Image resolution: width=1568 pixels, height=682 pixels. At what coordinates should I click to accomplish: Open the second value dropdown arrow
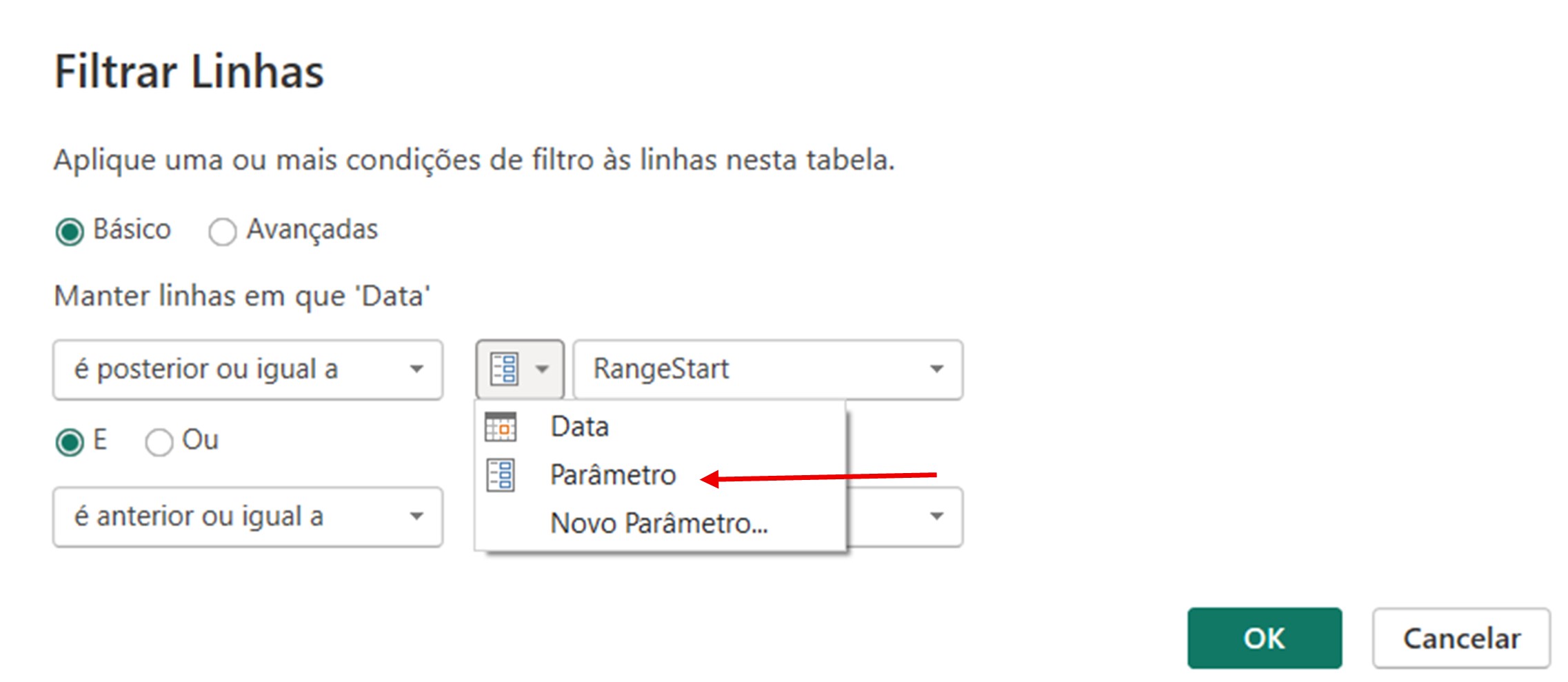pos(936,516)
